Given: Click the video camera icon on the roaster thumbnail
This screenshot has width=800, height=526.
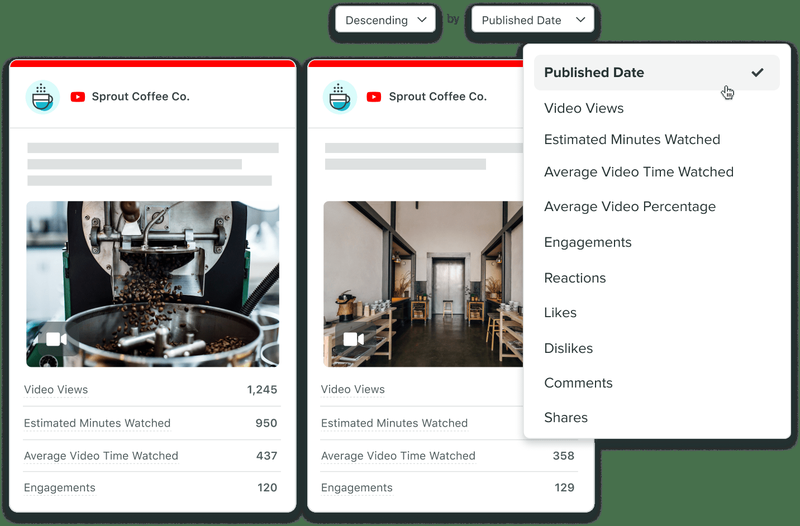Looking at the screenshot, I should [x=56, y=339].
